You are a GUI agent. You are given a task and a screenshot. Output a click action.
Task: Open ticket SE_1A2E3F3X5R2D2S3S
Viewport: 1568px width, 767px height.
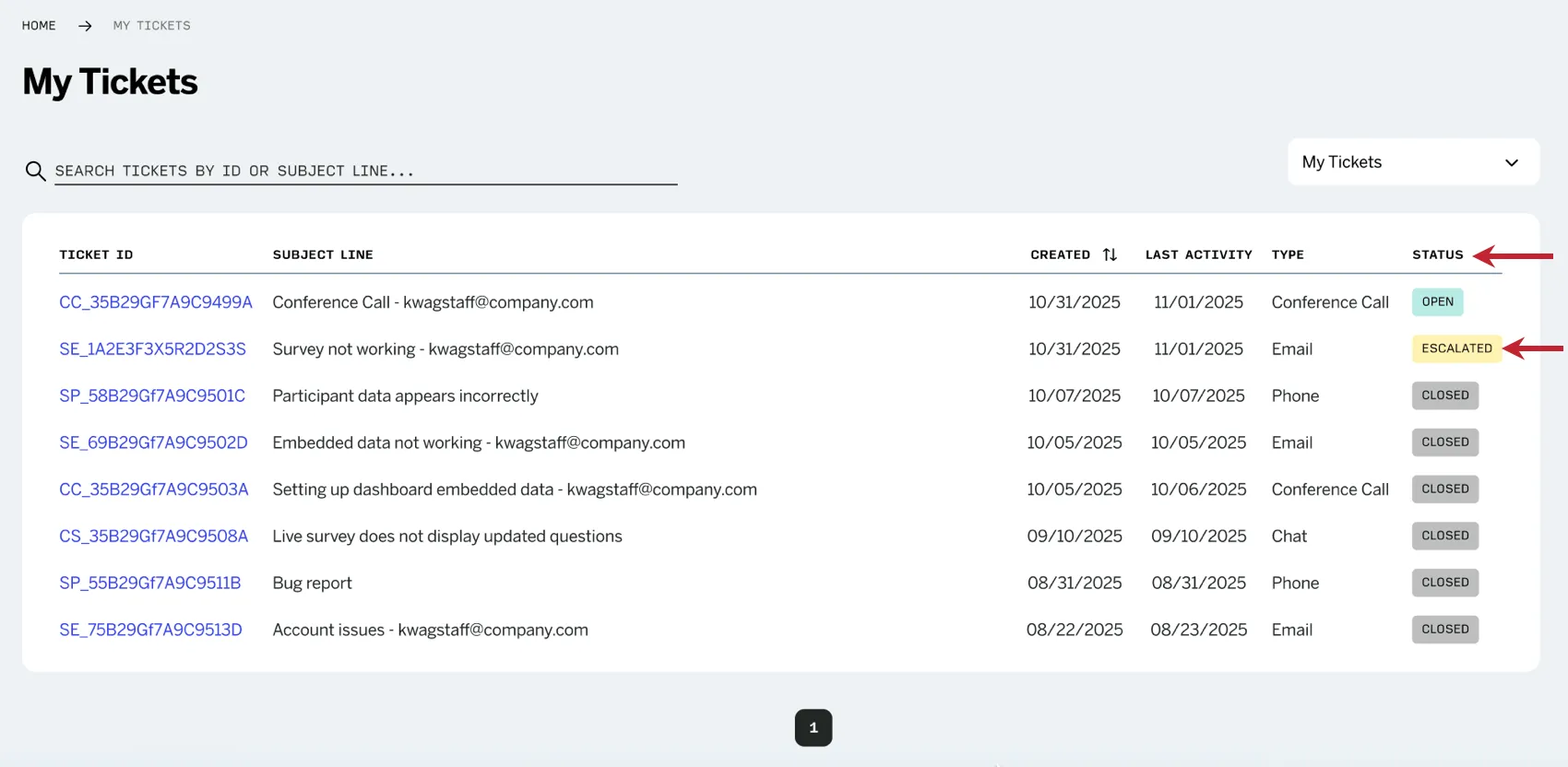click(x=152, y=349)
